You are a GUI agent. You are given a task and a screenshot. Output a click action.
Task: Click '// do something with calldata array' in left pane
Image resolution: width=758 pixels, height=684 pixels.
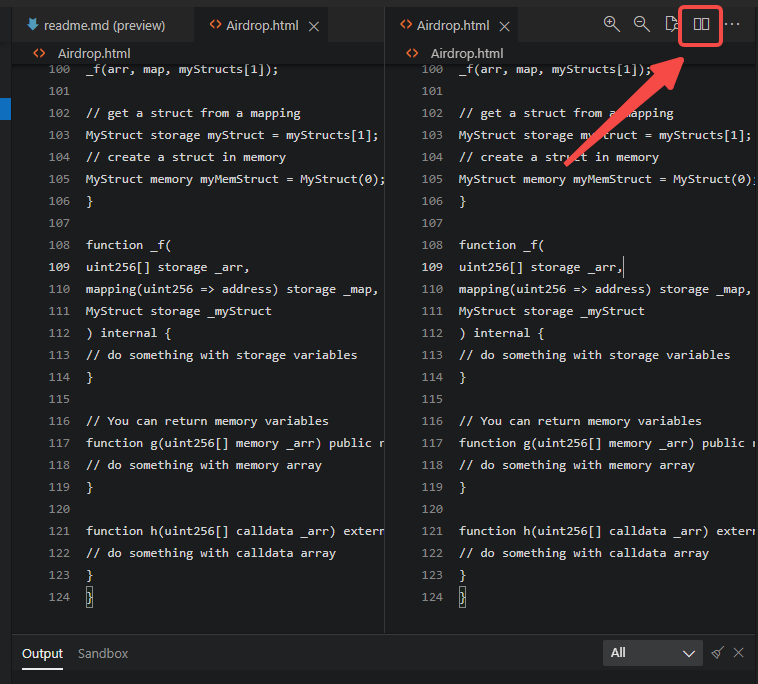211,553
